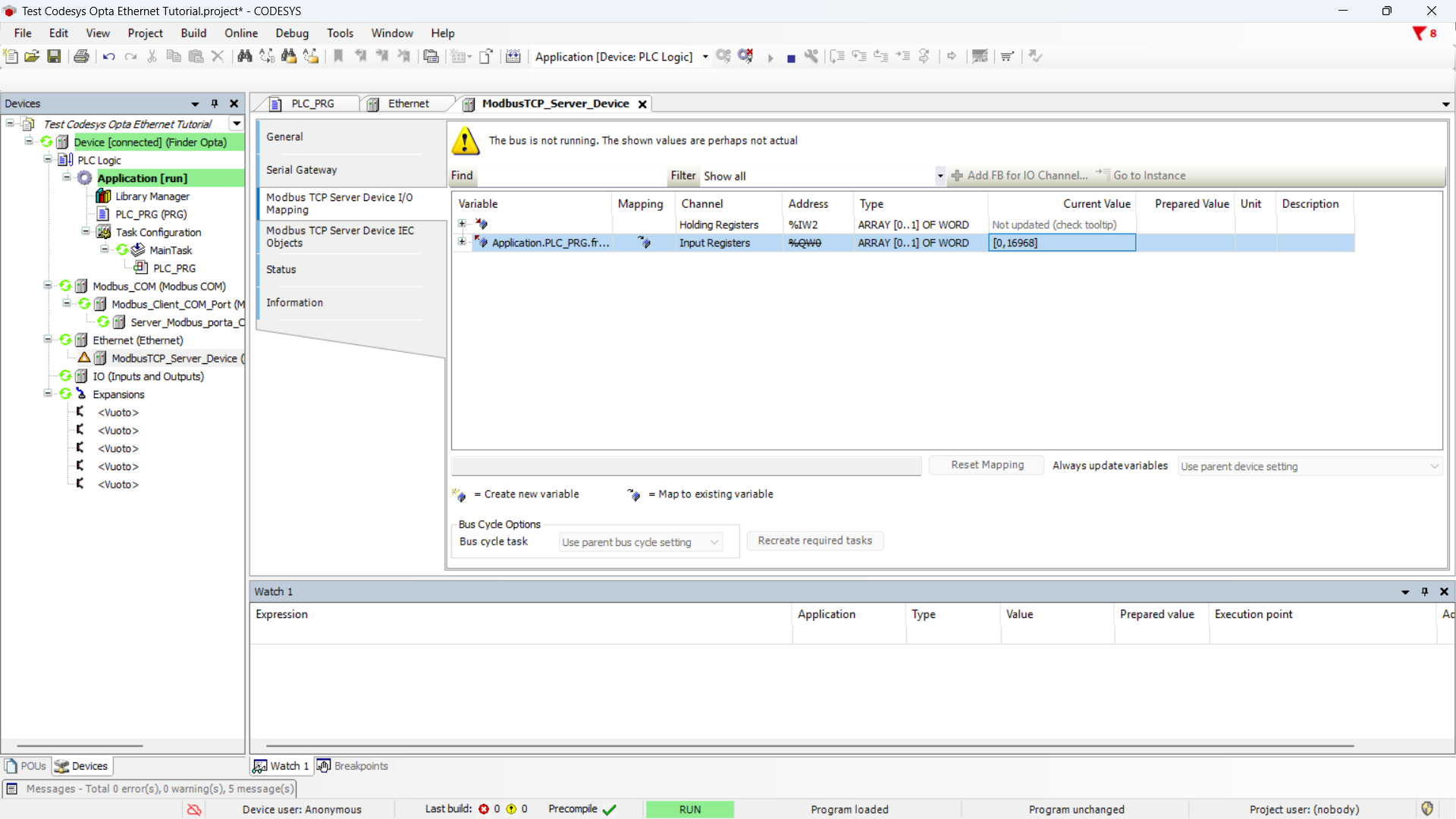Image resolution: width=1456 pixels, height=819 pixels.
Task: Click the Open project folder icon
Action: (x=32, y=56)
